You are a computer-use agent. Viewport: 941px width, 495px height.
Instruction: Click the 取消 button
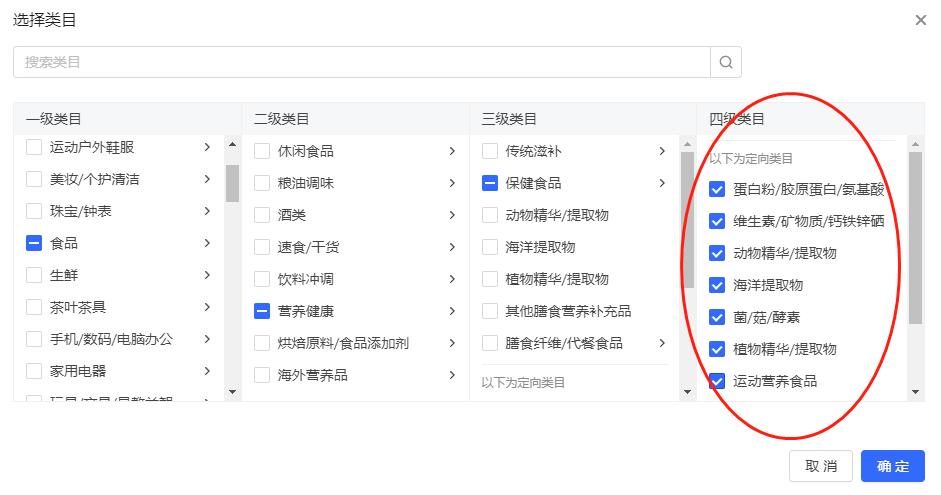tap(821, 466)
